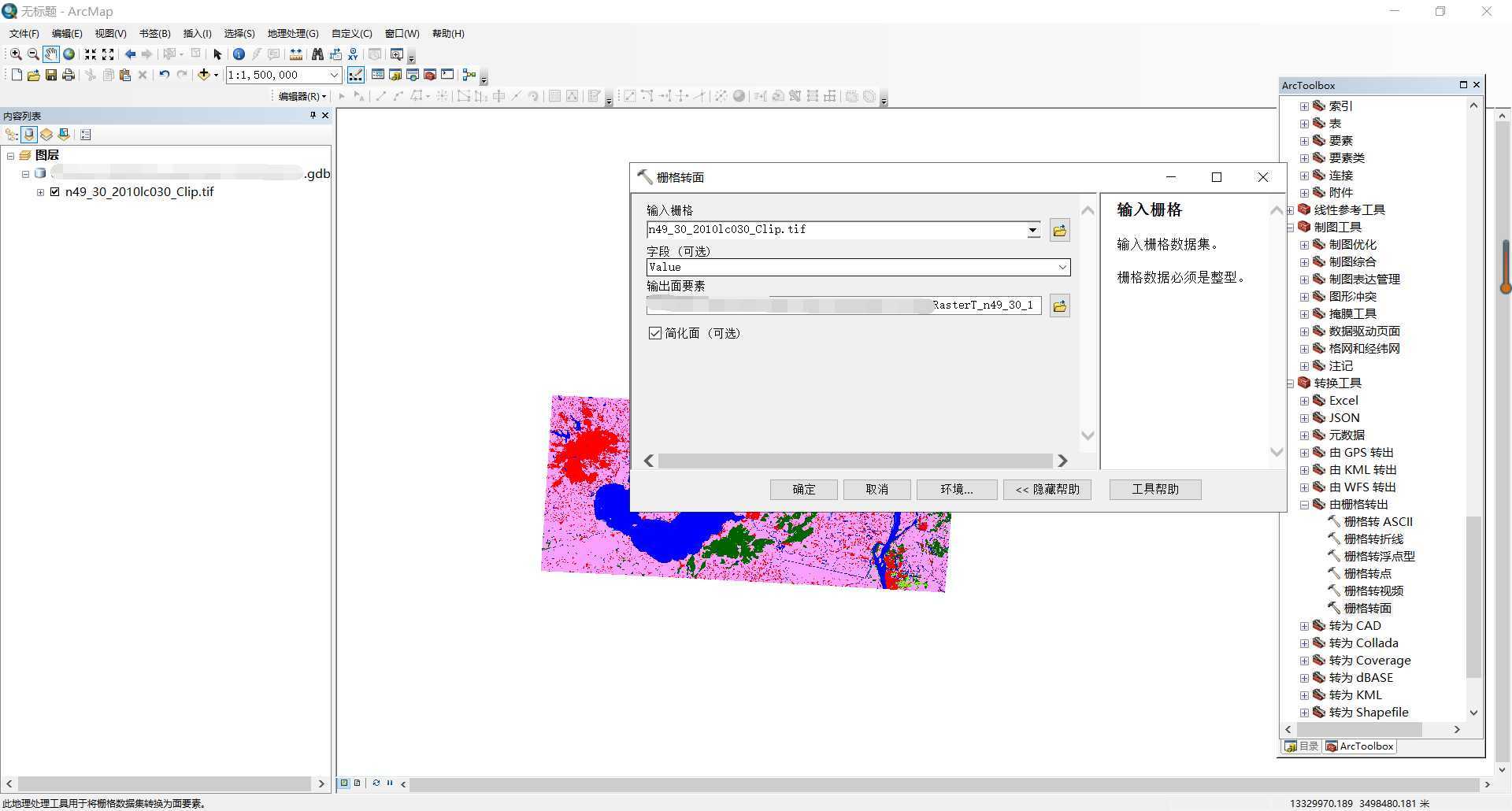Expand the 转为 Shapefile toolset
Viewport: 1512px width, 811px height.
coord(1304,713)
